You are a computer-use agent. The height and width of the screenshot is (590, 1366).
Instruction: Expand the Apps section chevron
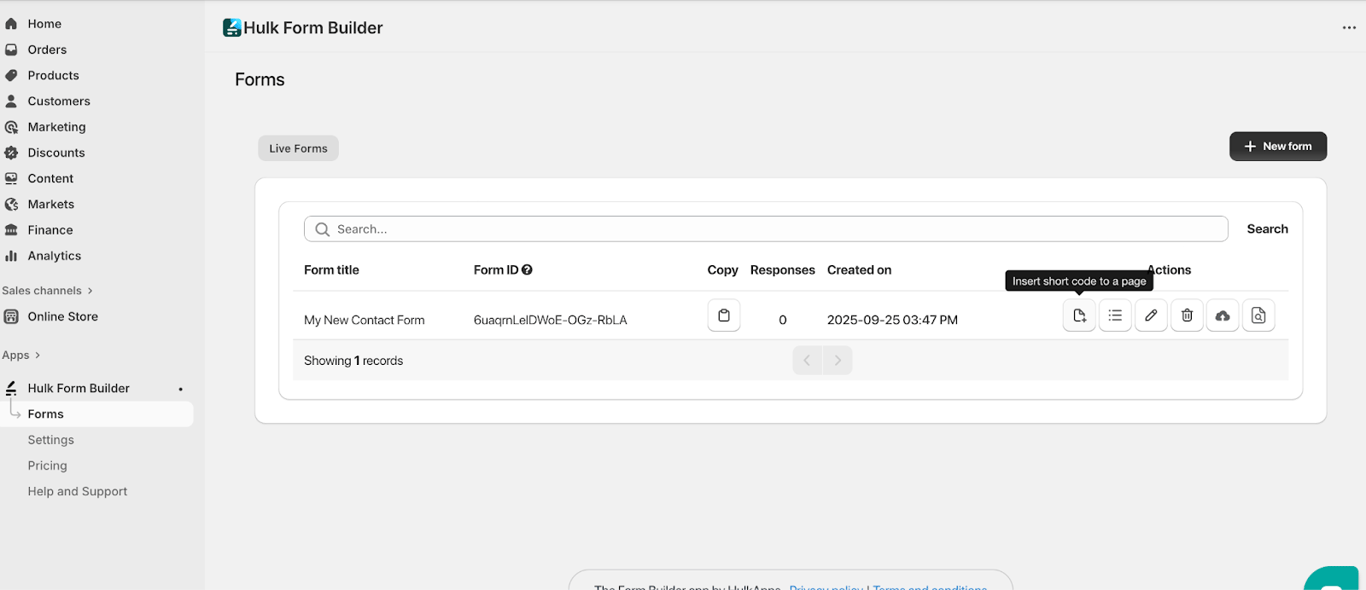pos(37,355)
